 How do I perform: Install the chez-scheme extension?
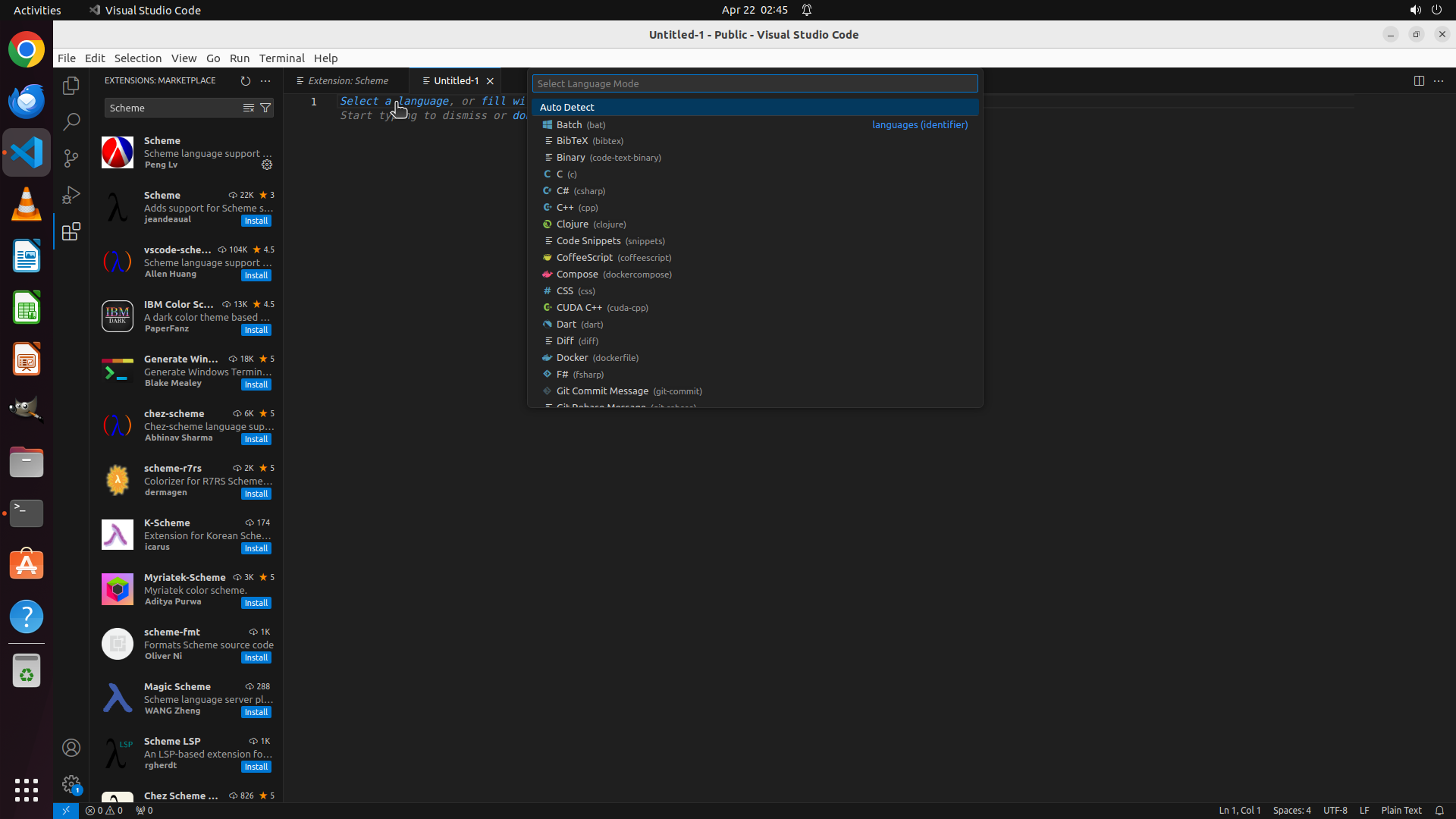256,439
